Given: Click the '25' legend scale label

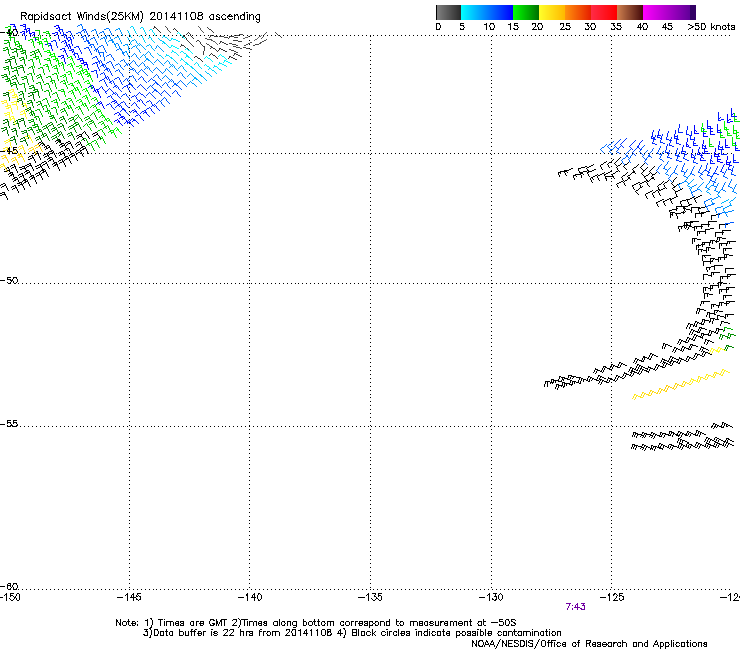Looking at the screenshot, I should (x=564, y=27).
